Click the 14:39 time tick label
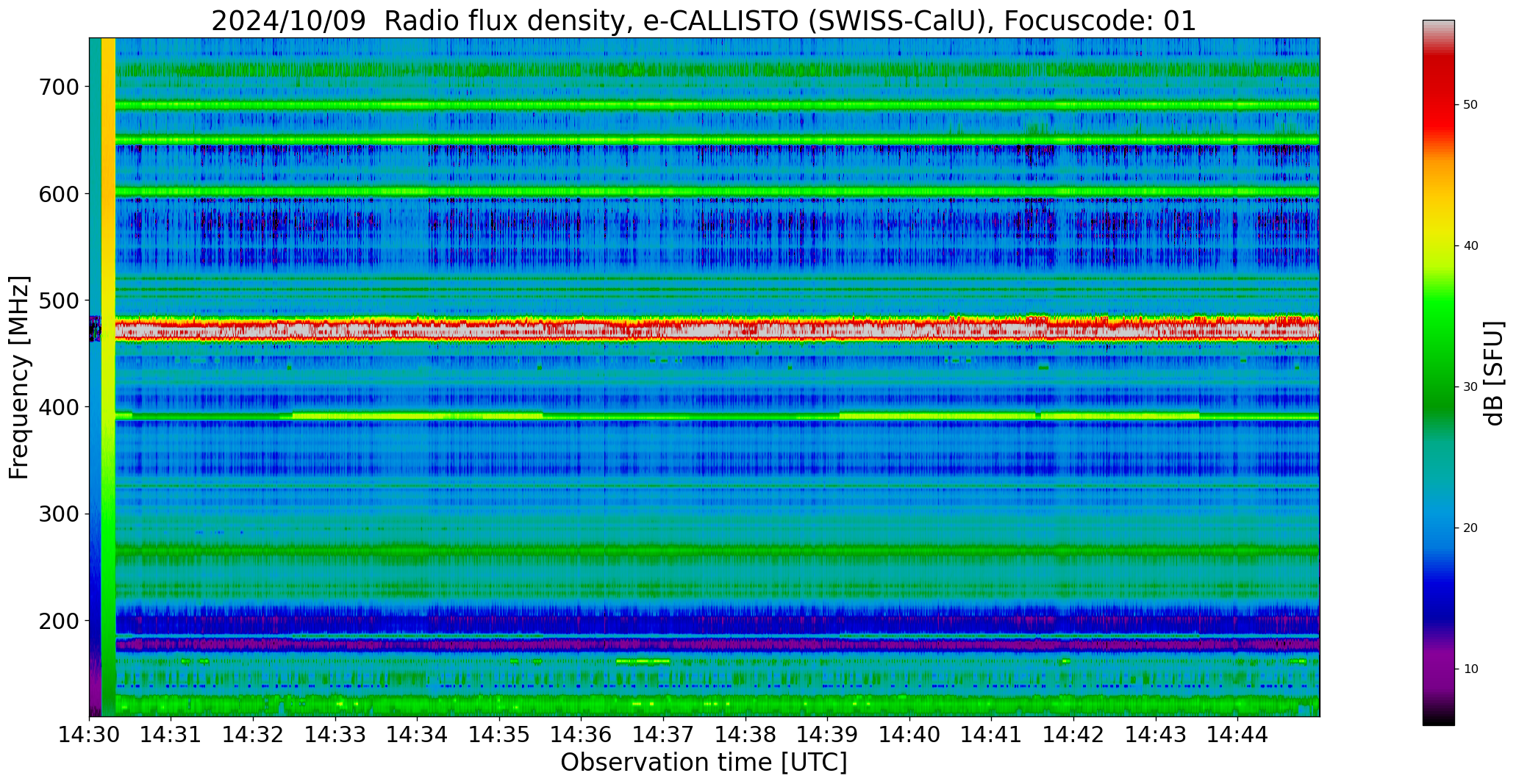 pos(828,734)
